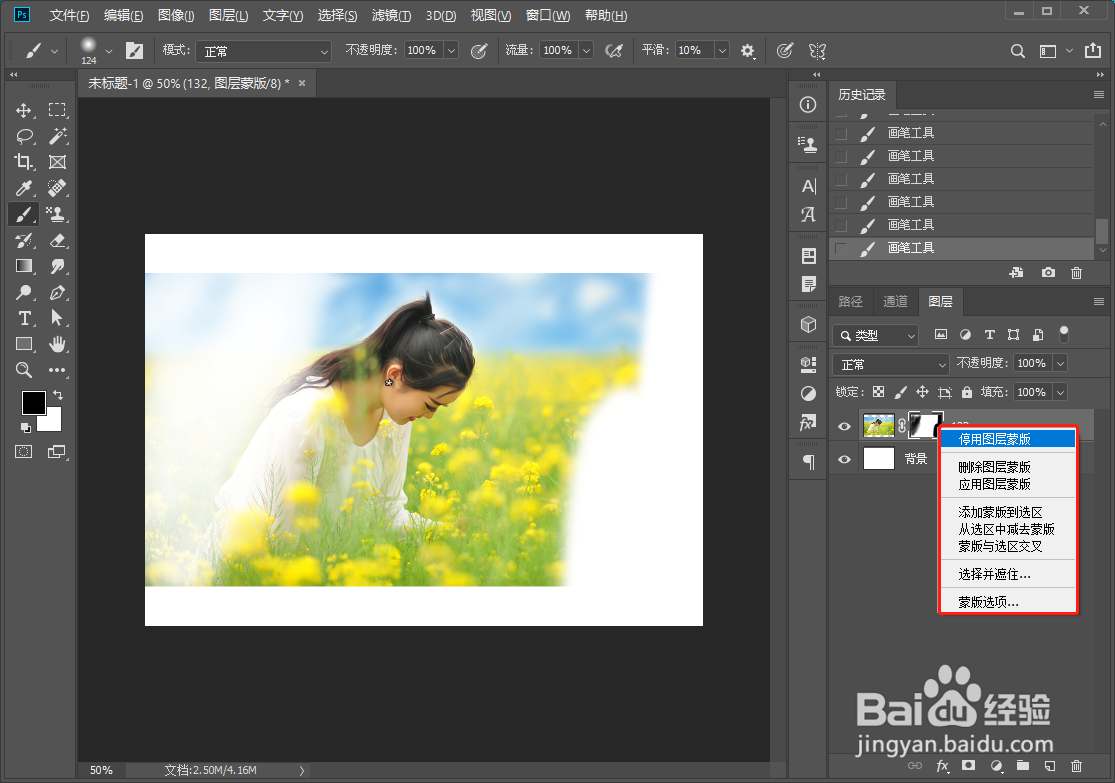Choose 蒙版选项... in context menu
1115x783 pixels.
tap(1007, 602)
